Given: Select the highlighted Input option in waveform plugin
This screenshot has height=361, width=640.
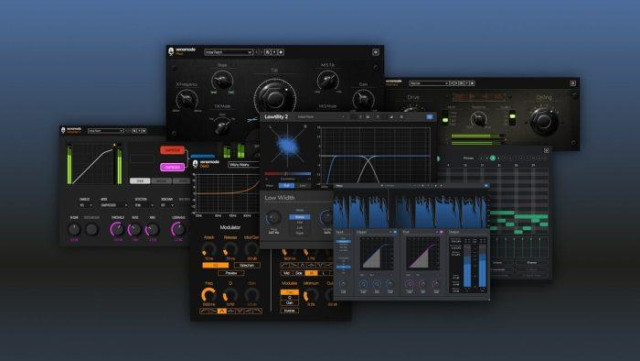Looking at the screenshot, I should point(343,241).
